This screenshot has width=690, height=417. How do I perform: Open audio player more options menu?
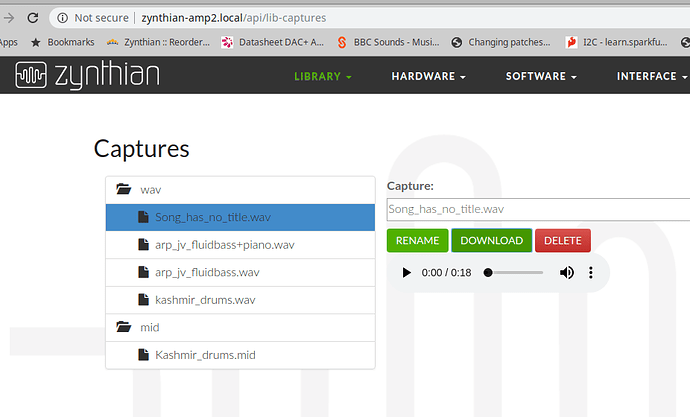591,273
